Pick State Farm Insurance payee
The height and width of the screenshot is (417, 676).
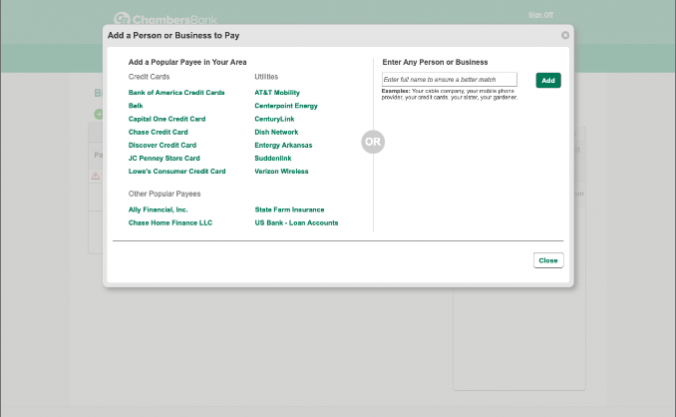coord(289,210)
